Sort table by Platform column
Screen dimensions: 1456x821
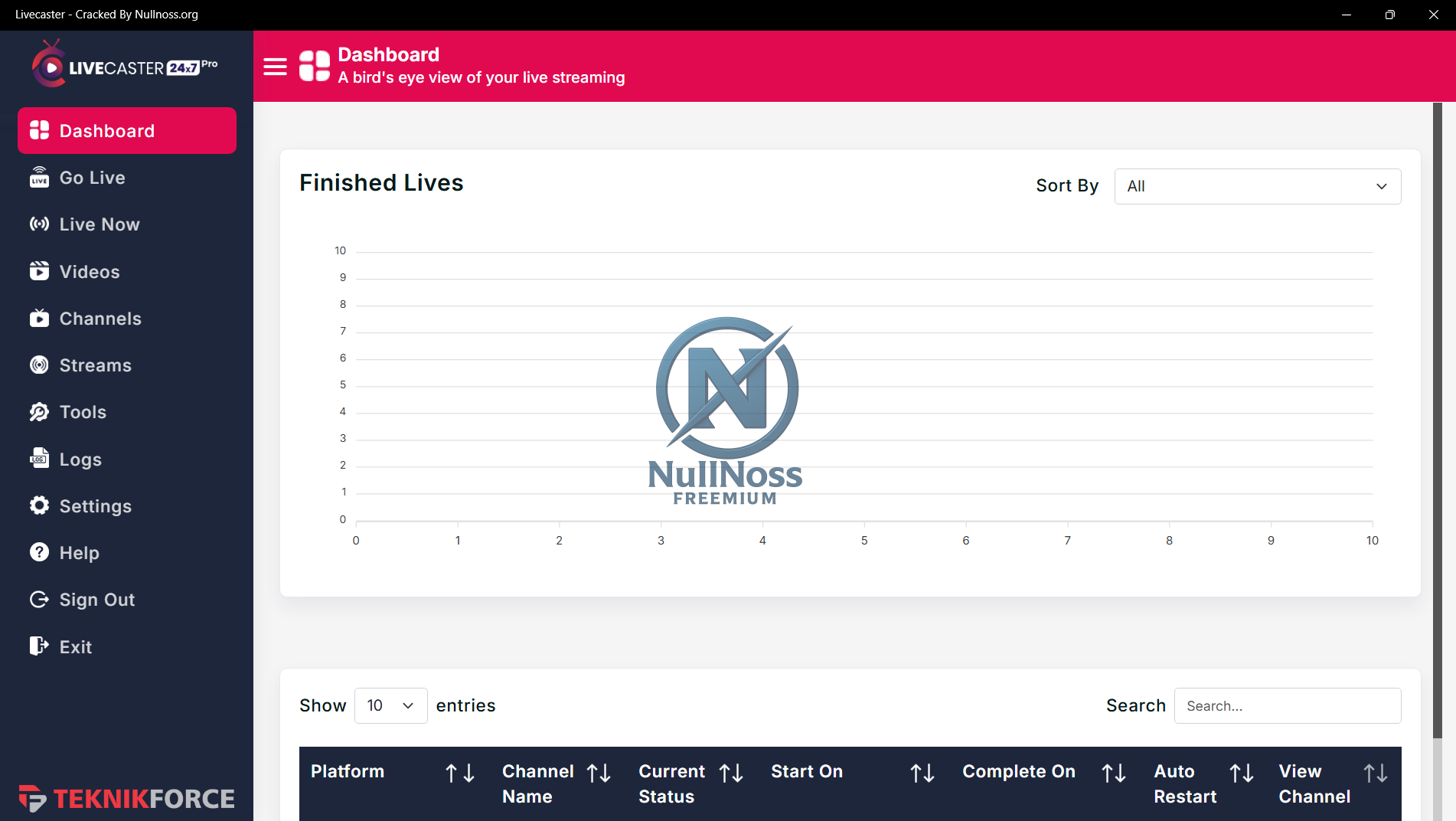(x=460, y=774)
